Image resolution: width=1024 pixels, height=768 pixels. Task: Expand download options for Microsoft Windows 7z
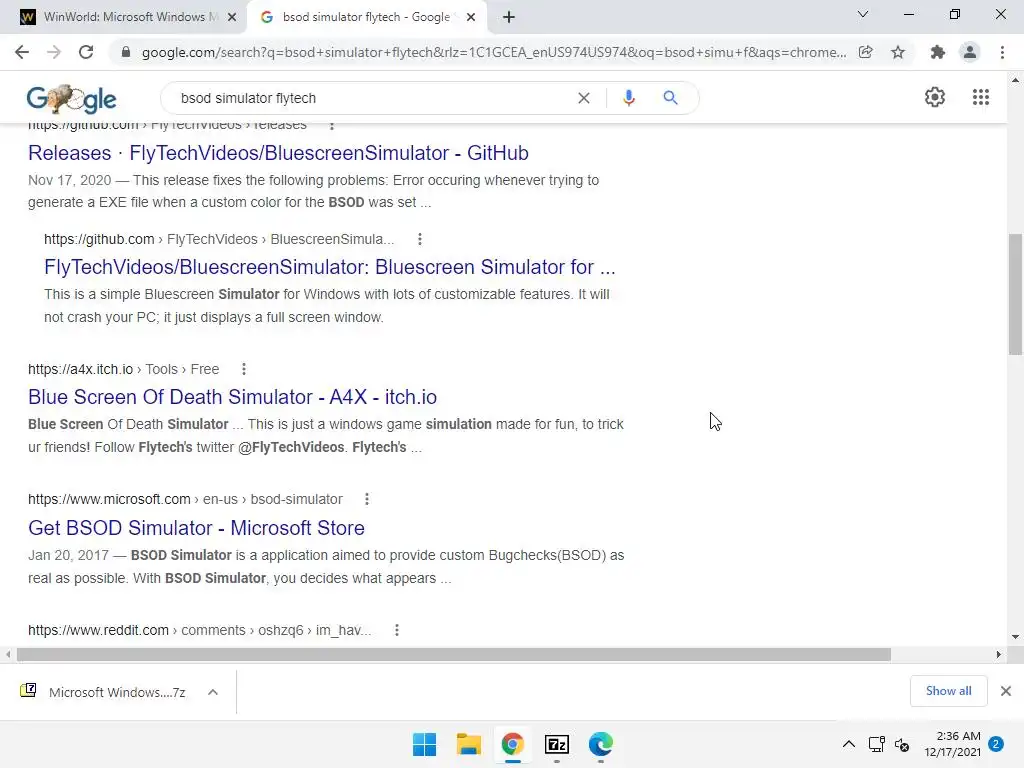[x=213, y=692]
